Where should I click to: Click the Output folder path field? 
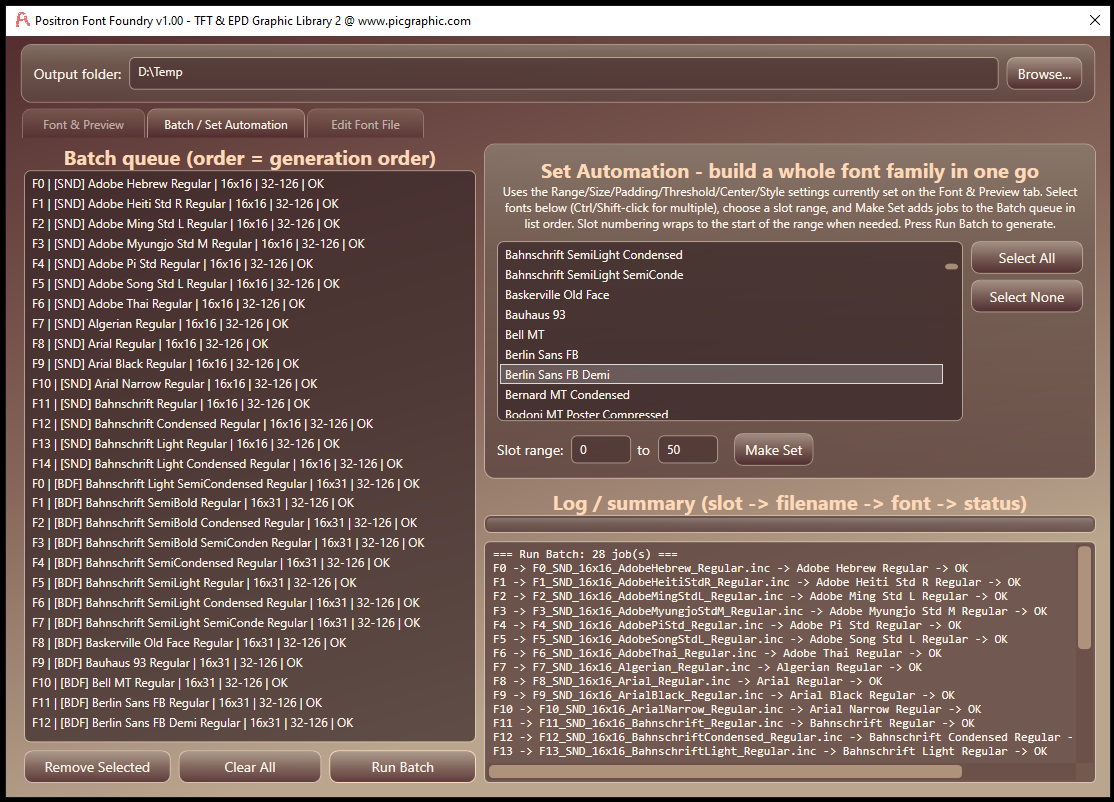click(563, 73)
